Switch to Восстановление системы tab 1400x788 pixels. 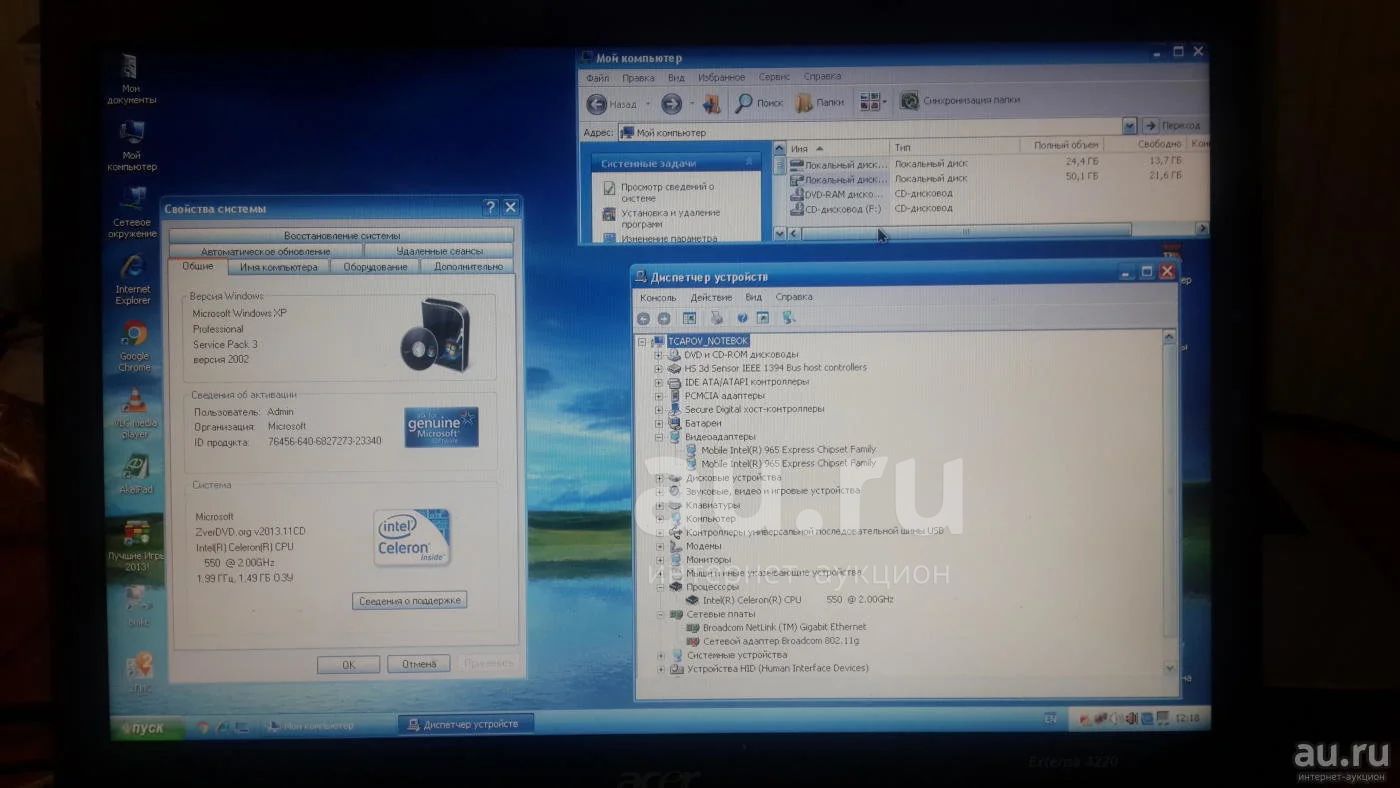[x=341, y=236]
